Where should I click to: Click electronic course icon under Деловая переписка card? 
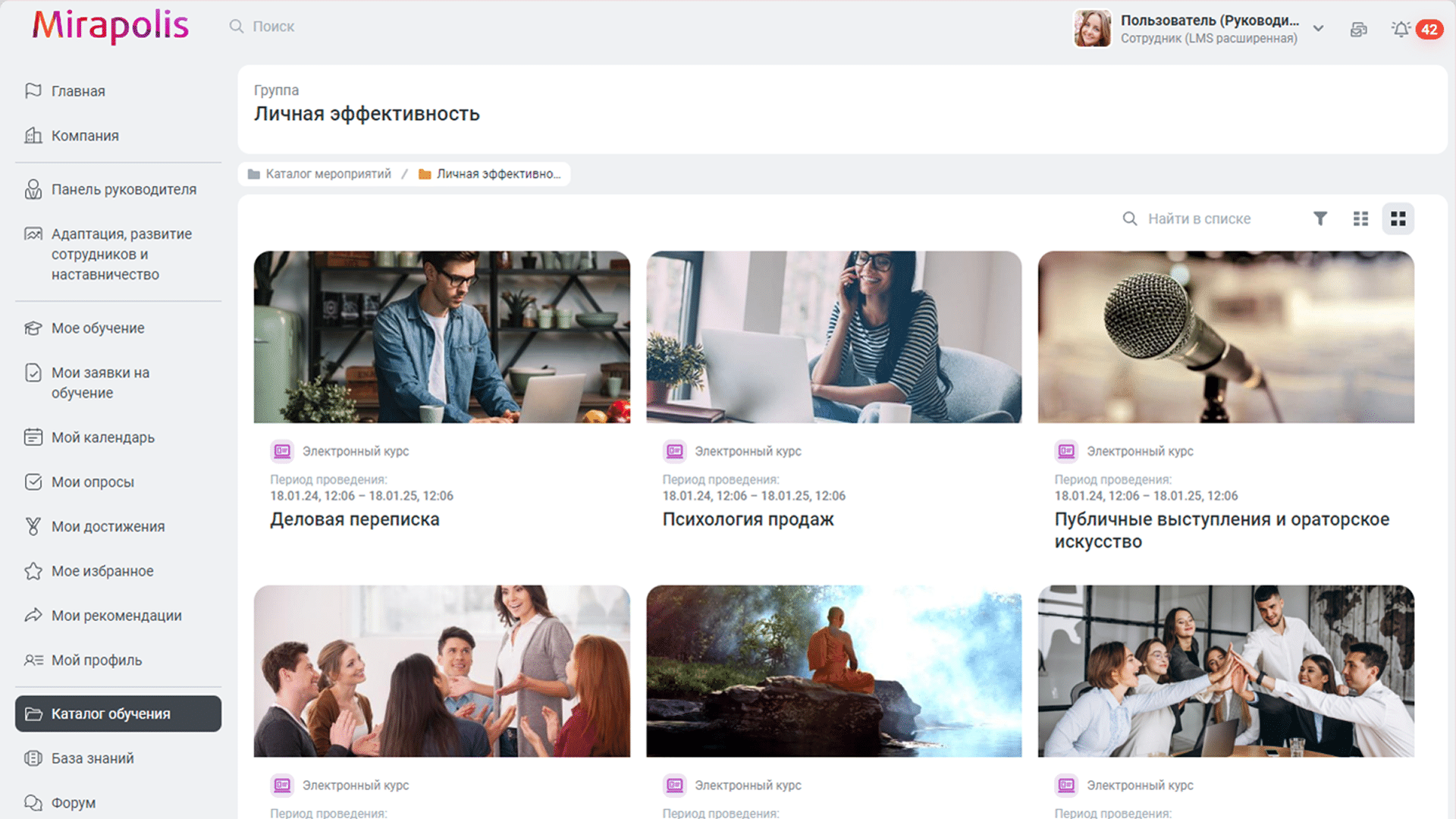pyautogui.click(x=282, y=451)
